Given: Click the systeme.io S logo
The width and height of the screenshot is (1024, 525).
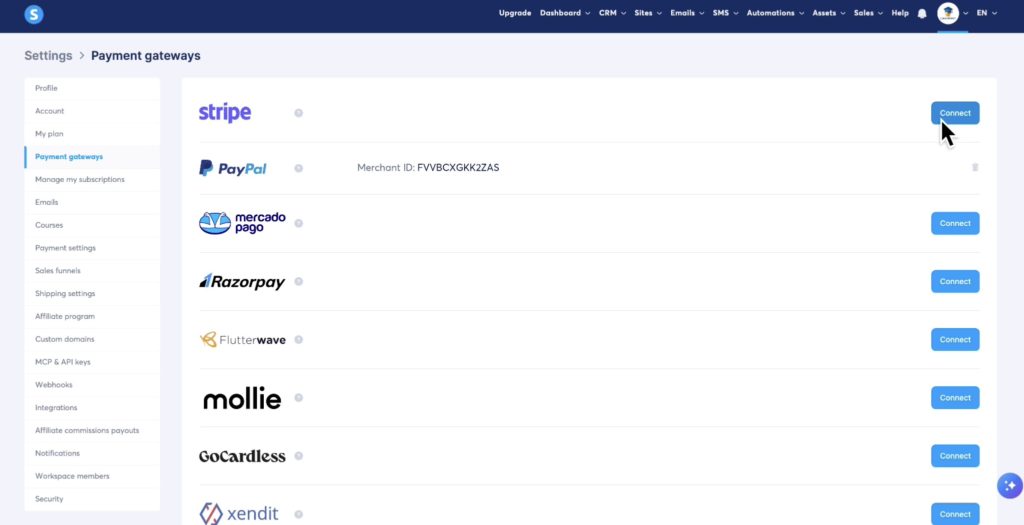Looking at the screenshot, I should click(34, 14).
